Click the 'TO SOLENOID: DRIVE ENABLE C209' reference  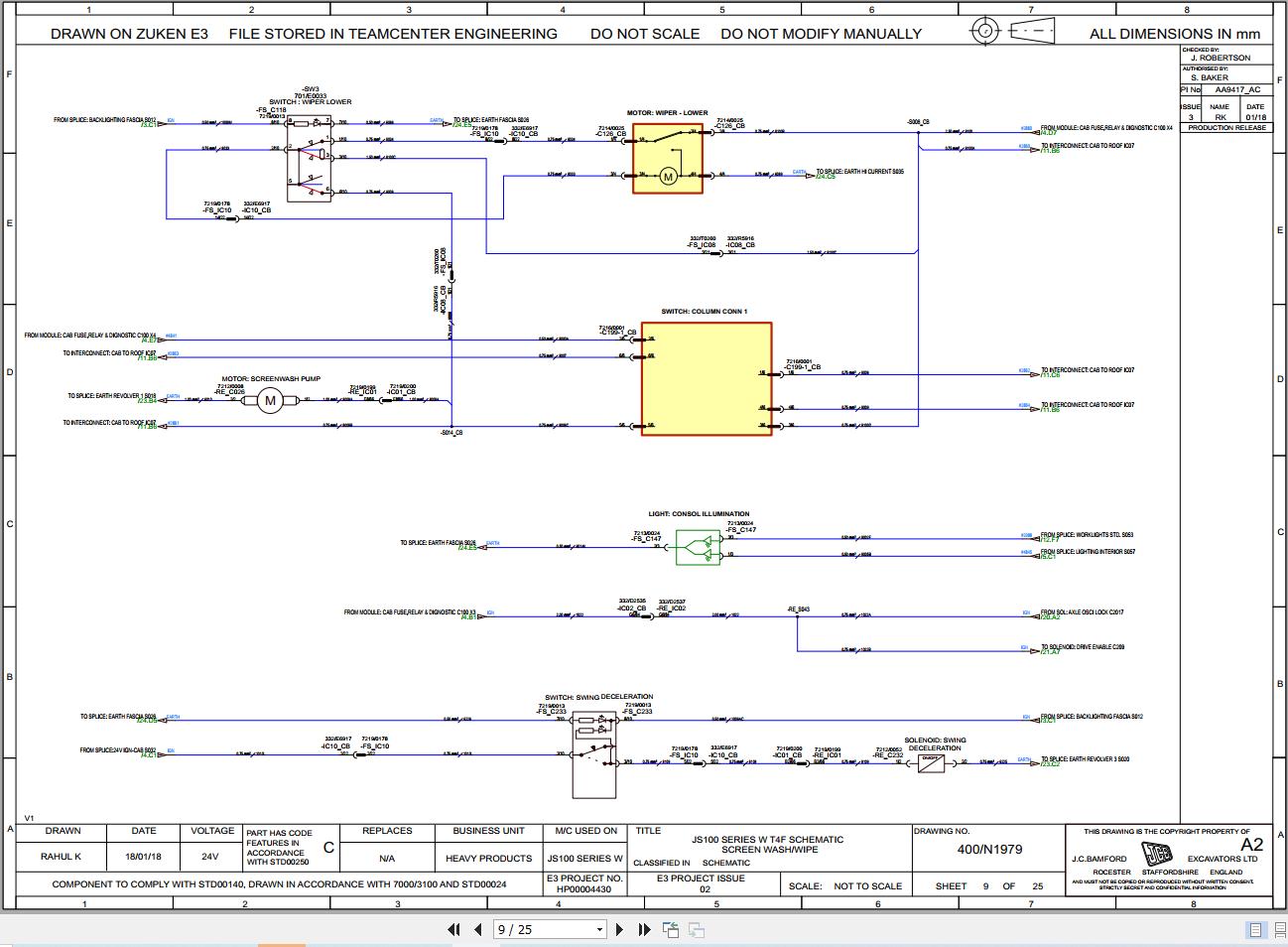coord(1083,647)
